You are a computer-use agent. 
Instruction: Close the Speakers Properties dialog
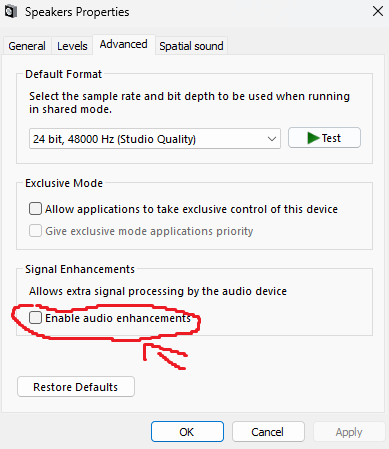point(378,12)
